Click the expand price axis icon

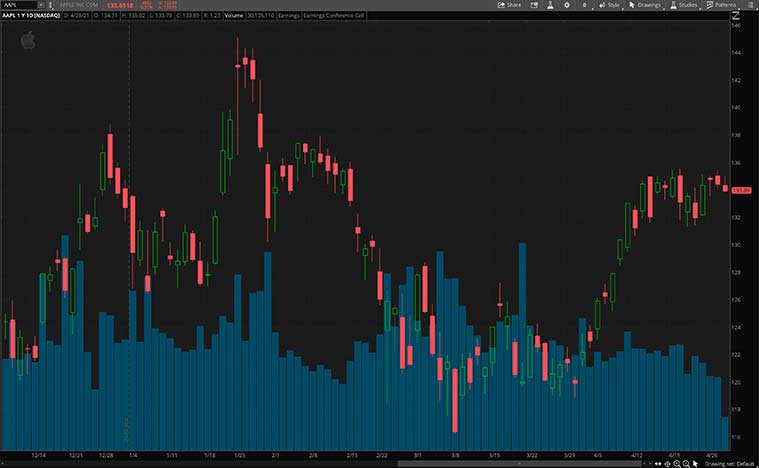(x=736, y=15)
